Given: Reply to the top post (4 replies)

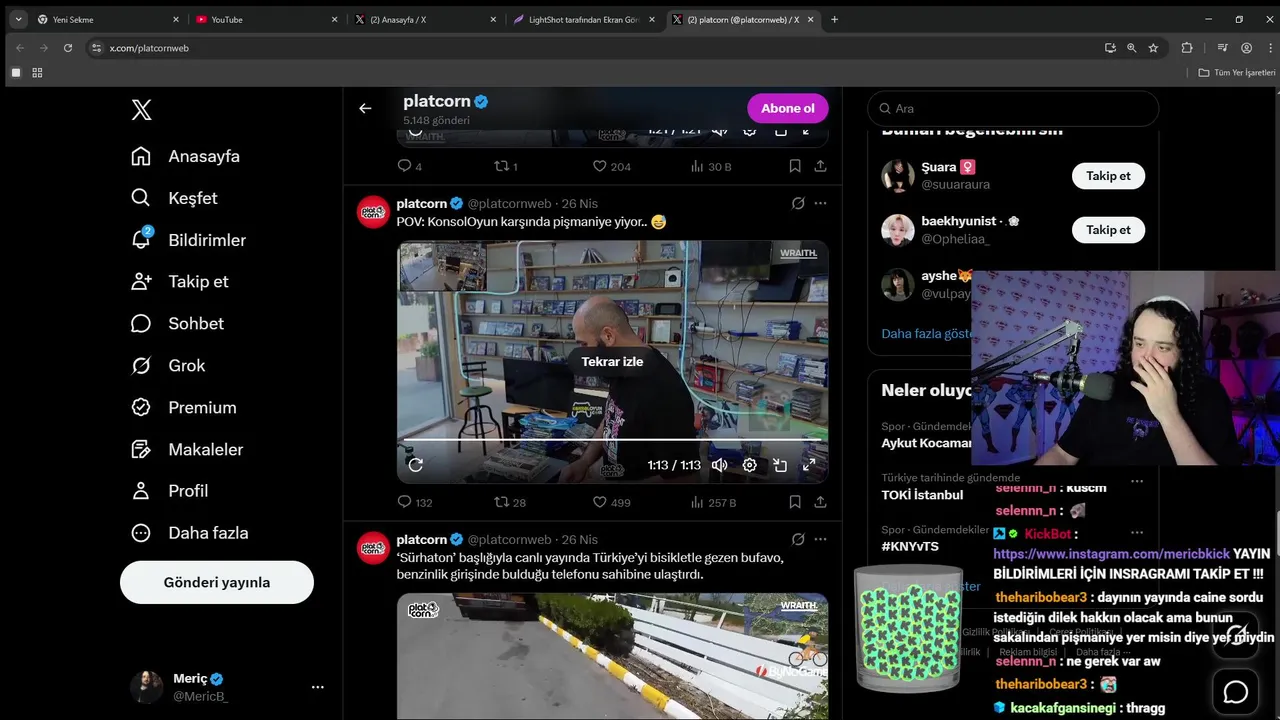Looking at the screenshot, I should [409, 166].
